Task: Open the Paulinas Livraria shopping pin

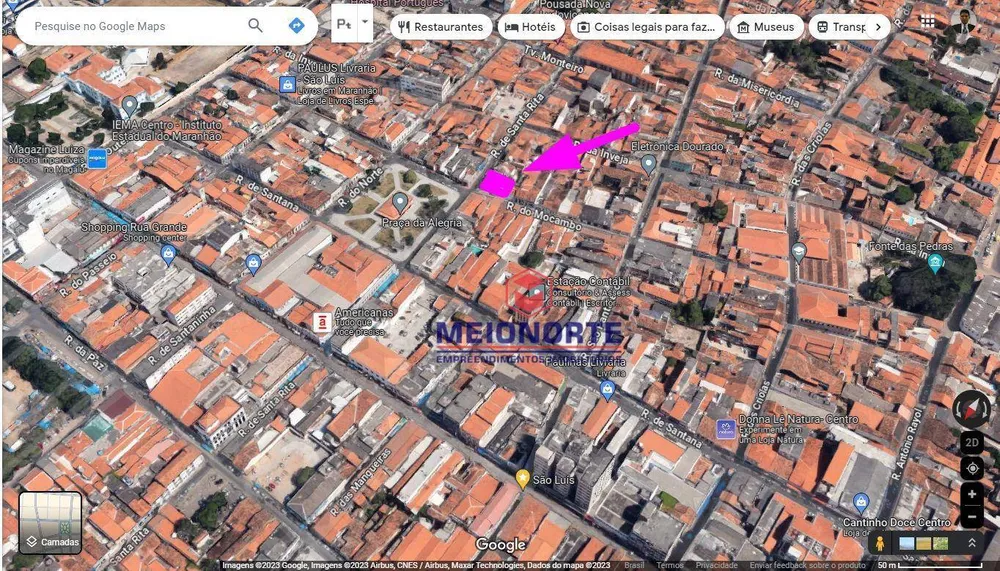Action: tap(607, 389)
